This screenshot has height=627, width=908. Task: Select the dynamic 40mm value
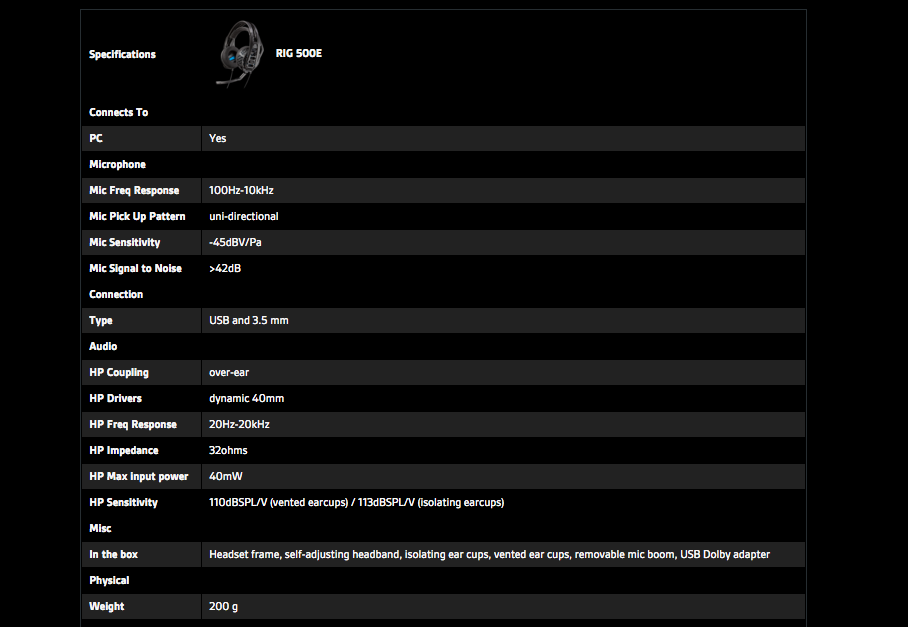[x=247, y=398]
